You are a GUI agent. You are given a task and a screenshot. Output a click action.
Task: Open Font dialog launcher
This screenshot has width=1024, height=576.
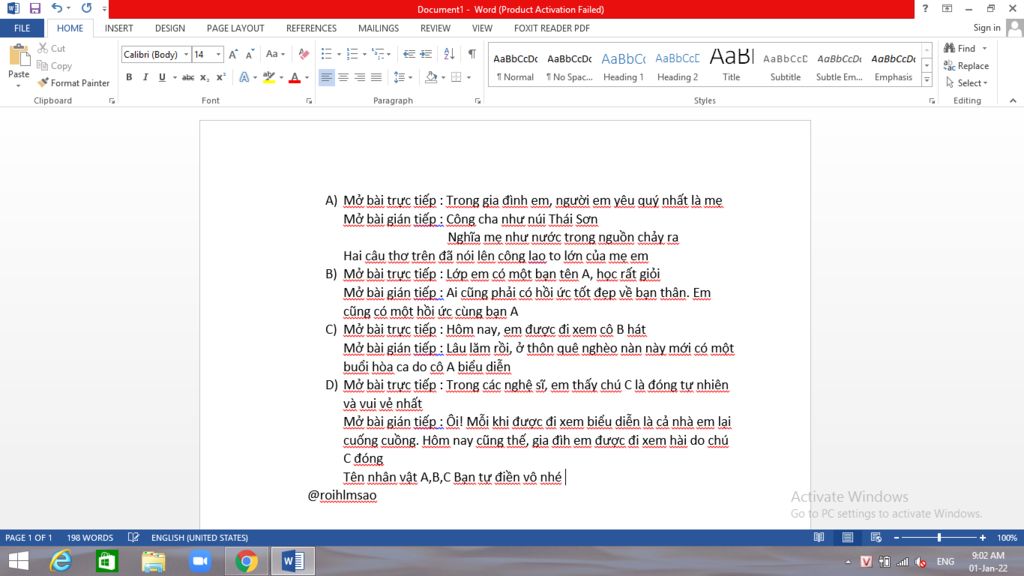(309, 101)
